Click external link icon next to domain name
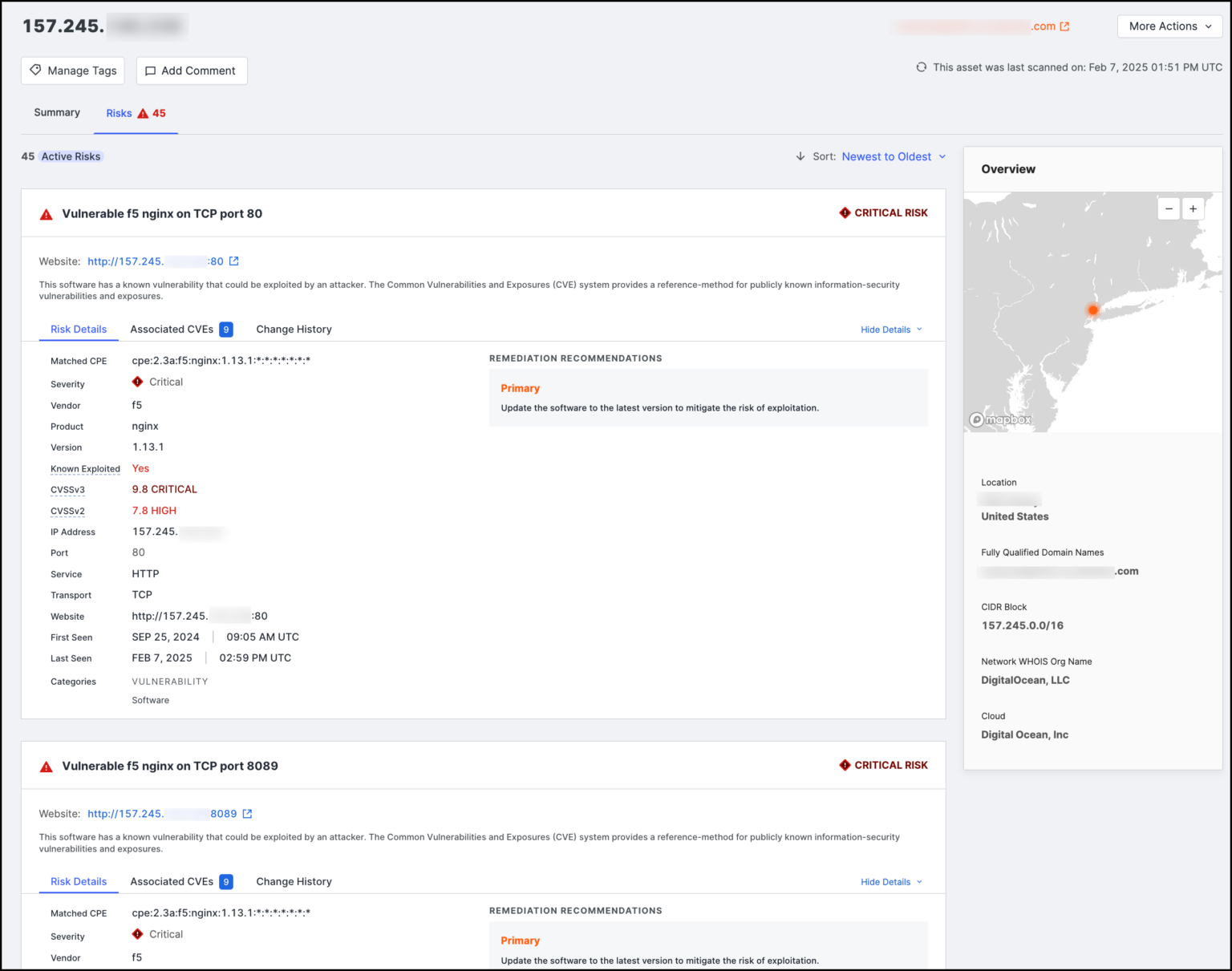 [x=1064, y=26]
